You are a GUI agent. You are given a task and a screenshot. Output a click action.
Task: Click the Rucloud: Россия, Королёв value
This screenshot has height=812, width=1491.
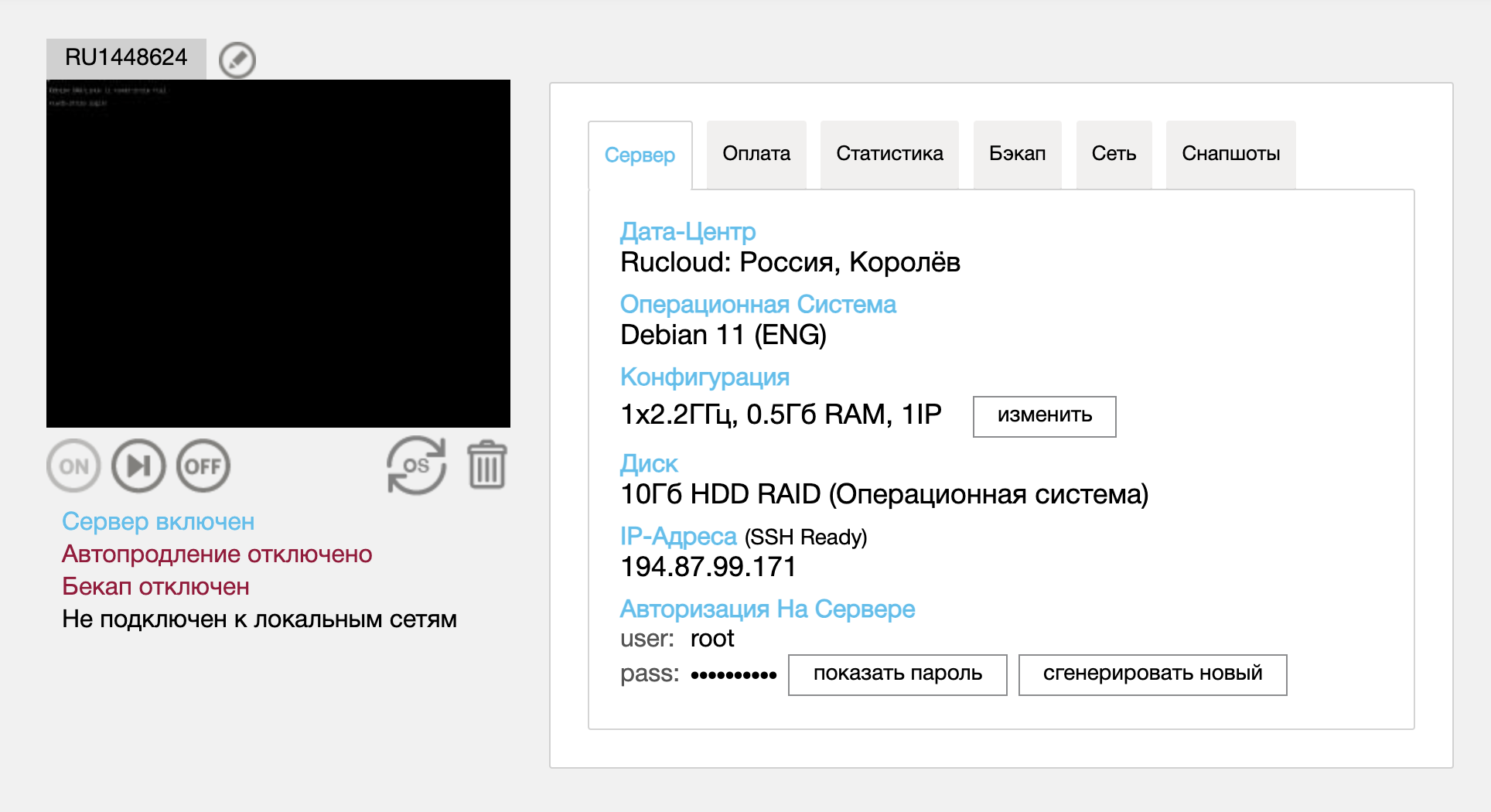pyautogui.click(x=790, y=262)
